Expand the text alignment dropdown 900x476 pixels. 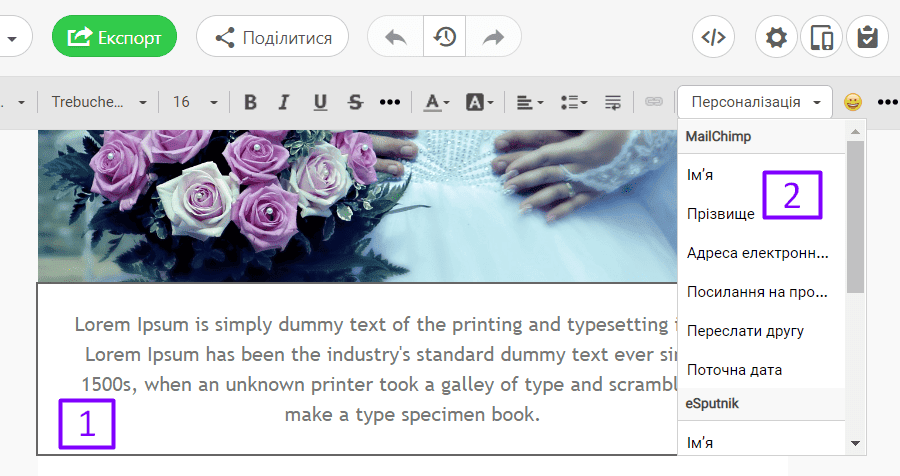pyautogui.click(x=530, y=102)
